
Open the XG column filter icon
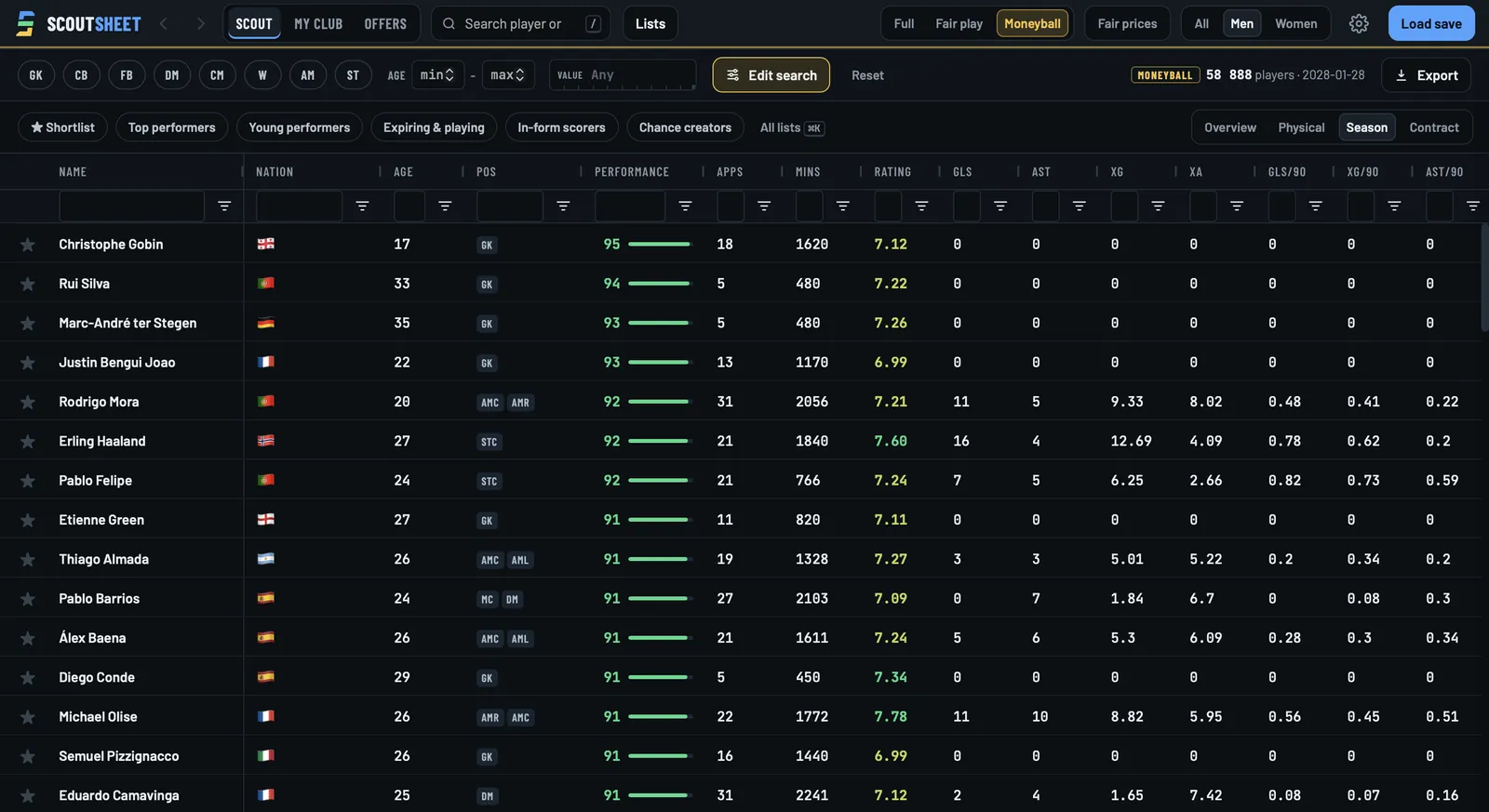1158,206
